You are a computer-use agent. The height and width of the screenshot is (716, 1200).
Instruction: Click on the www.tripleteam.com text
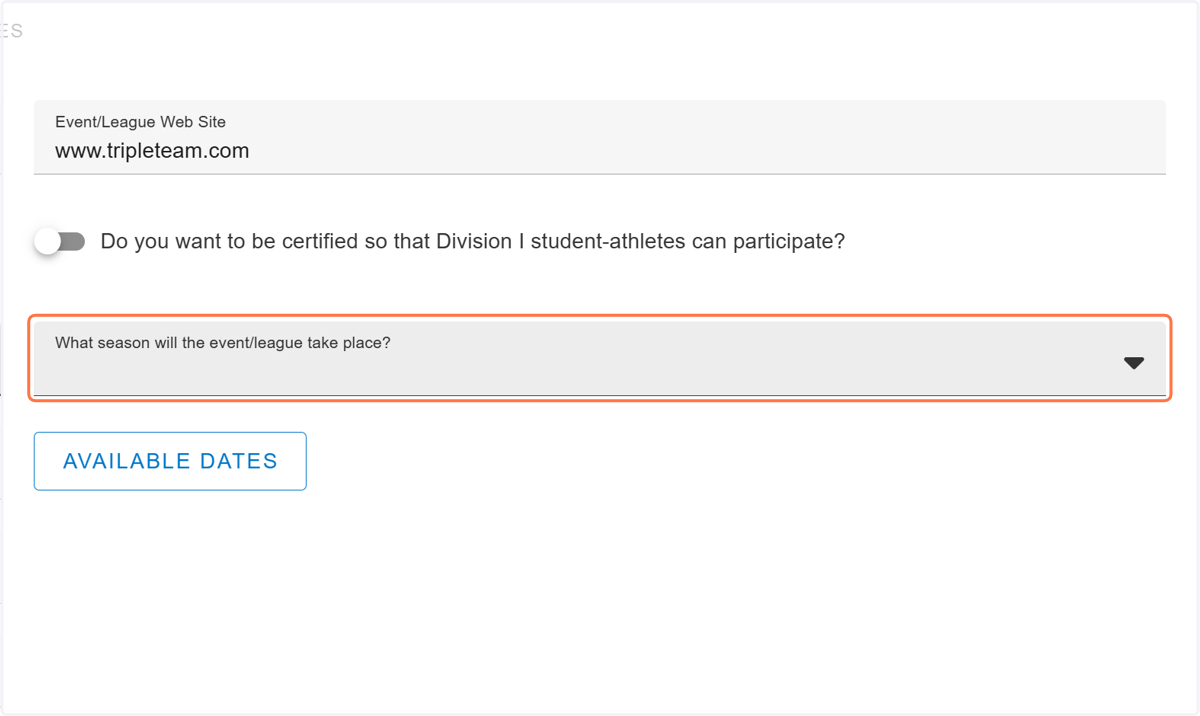point(152,151)
